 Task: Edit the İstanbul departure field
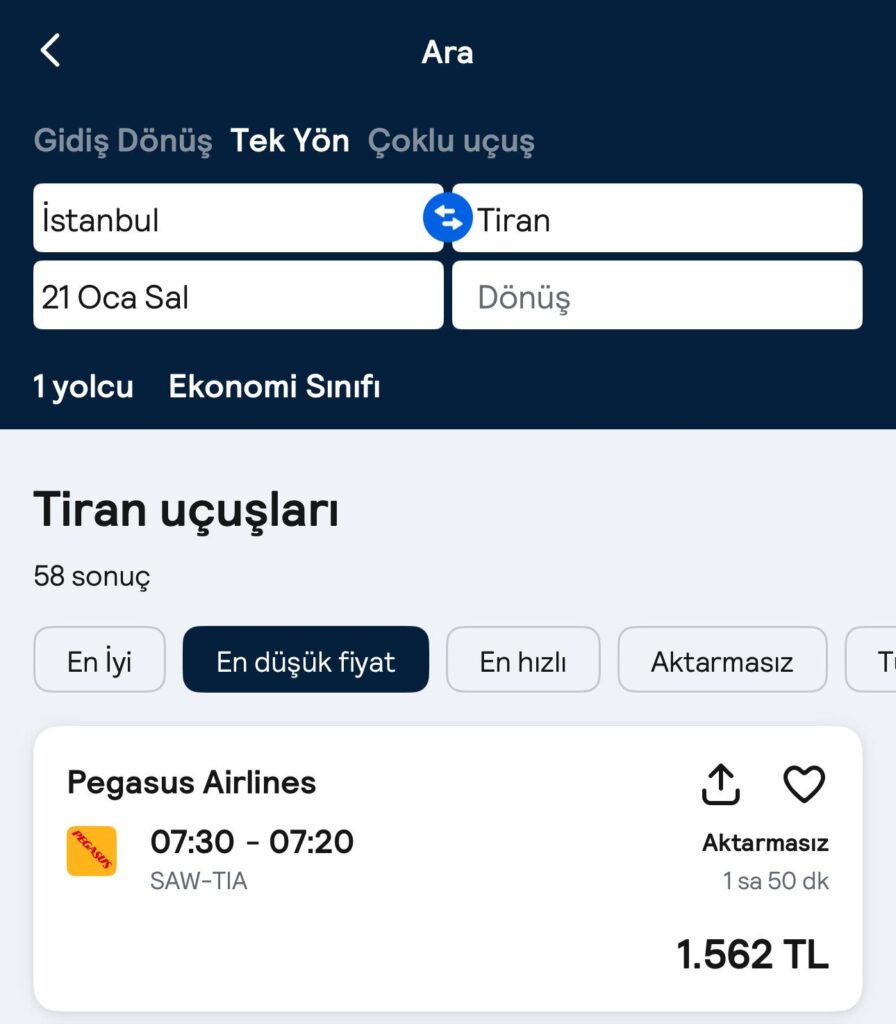click(238, 218)
